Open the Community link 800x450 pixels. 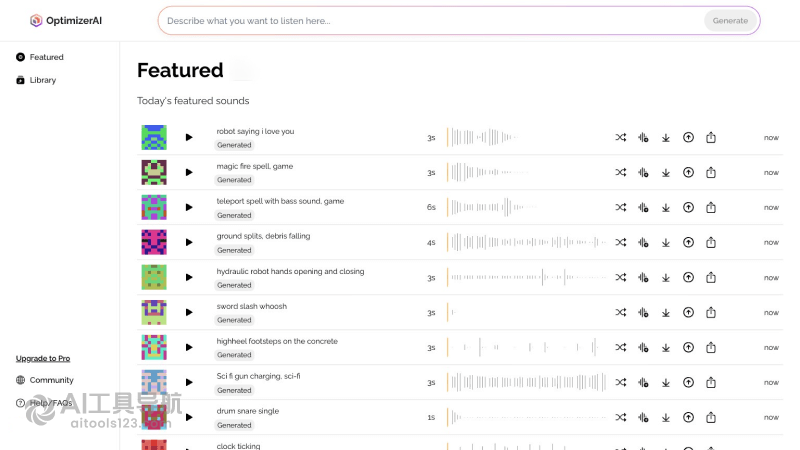point(44,380)
